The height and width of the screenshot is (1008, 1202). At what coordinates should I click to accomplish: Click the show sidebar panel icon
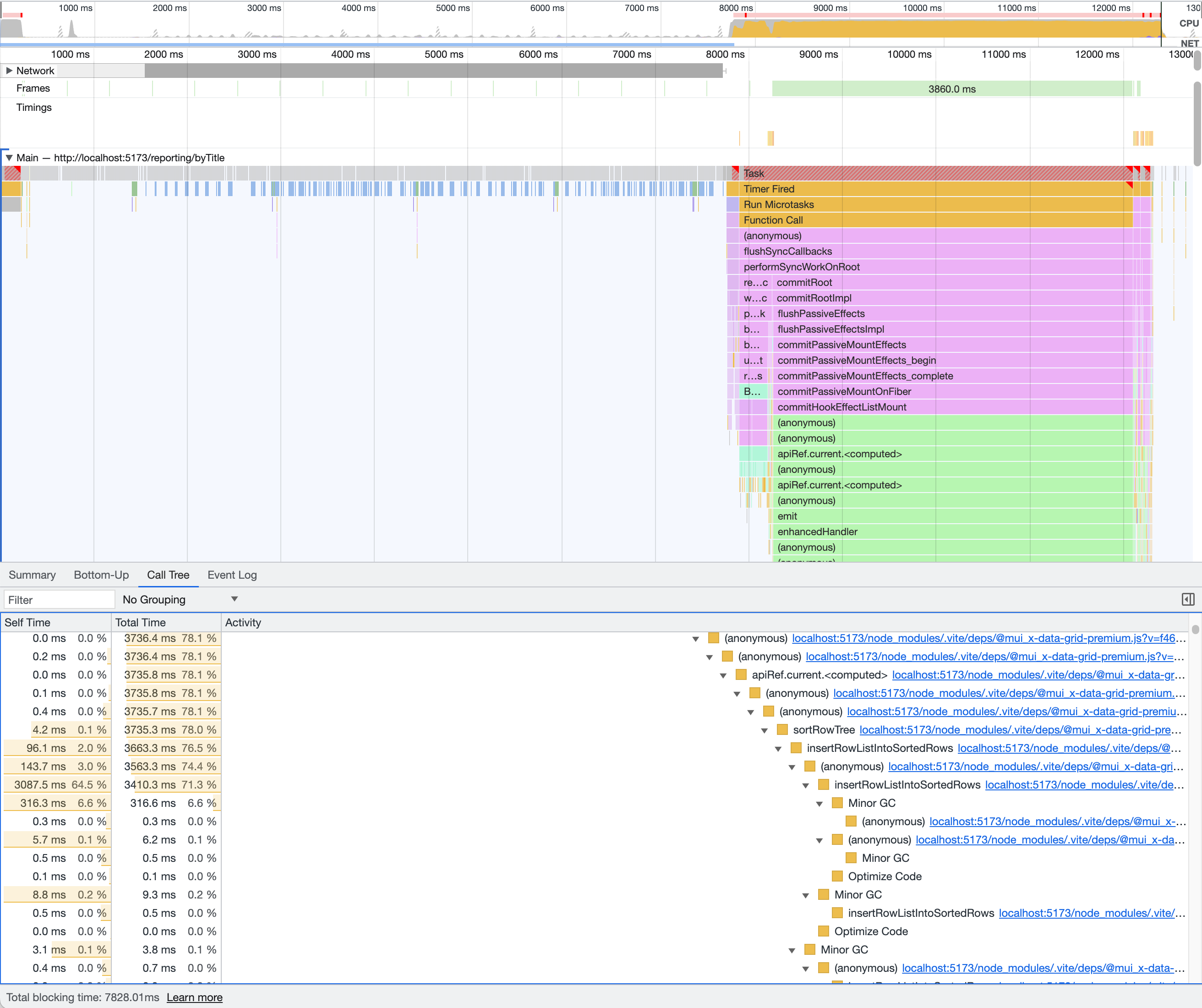click(x=1188, y=599)
